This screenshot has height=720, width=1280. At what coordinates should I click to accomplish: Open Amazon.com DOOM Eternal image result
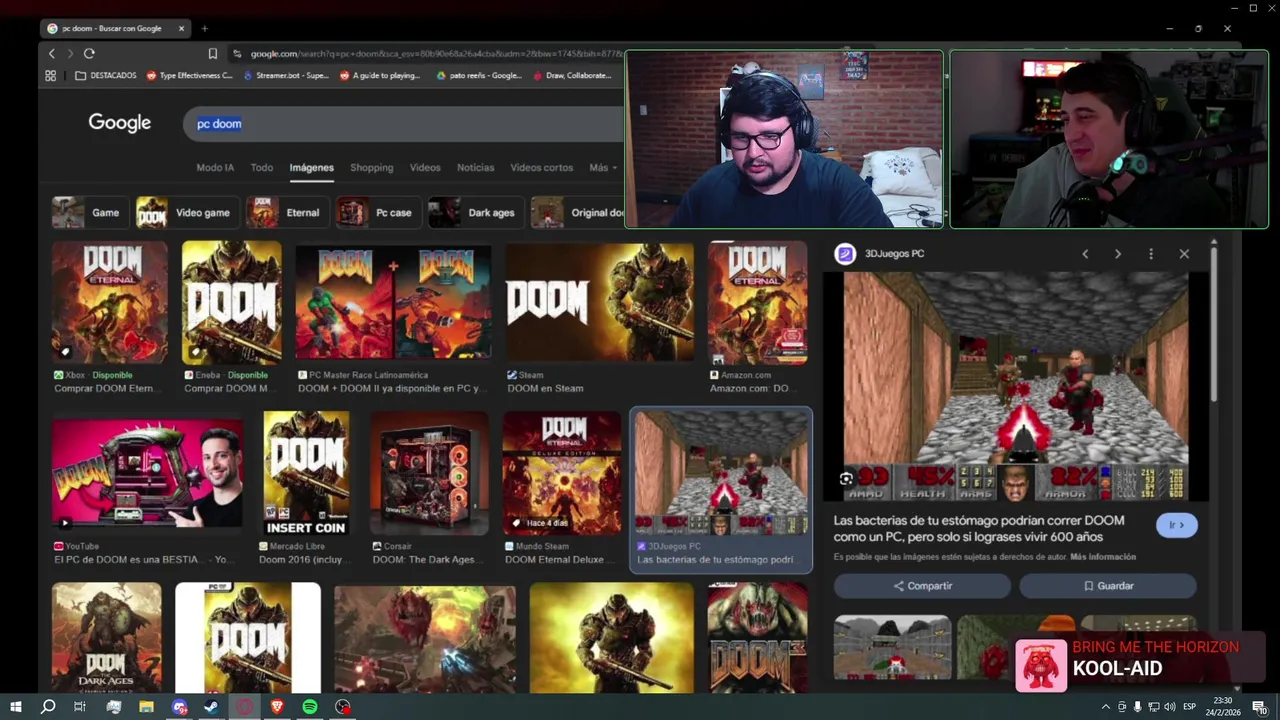[757, 303]
